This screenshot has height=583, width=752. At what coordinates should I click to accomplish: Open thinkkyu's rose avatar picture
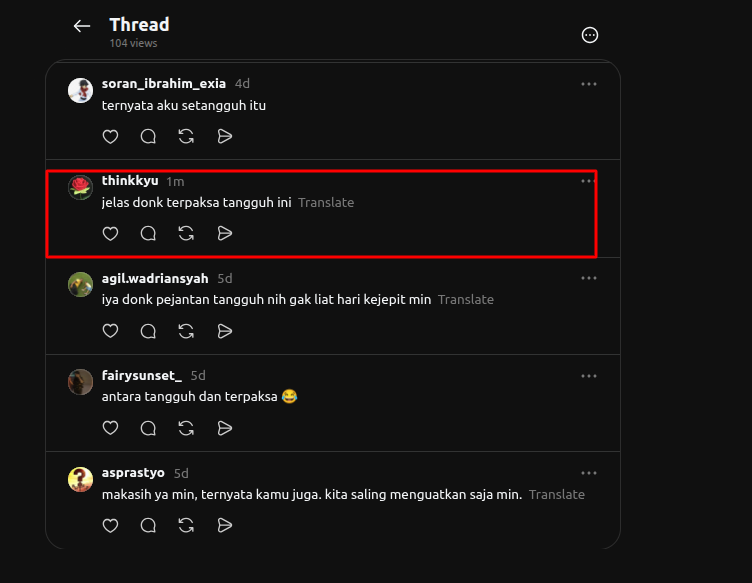[80, 187]
